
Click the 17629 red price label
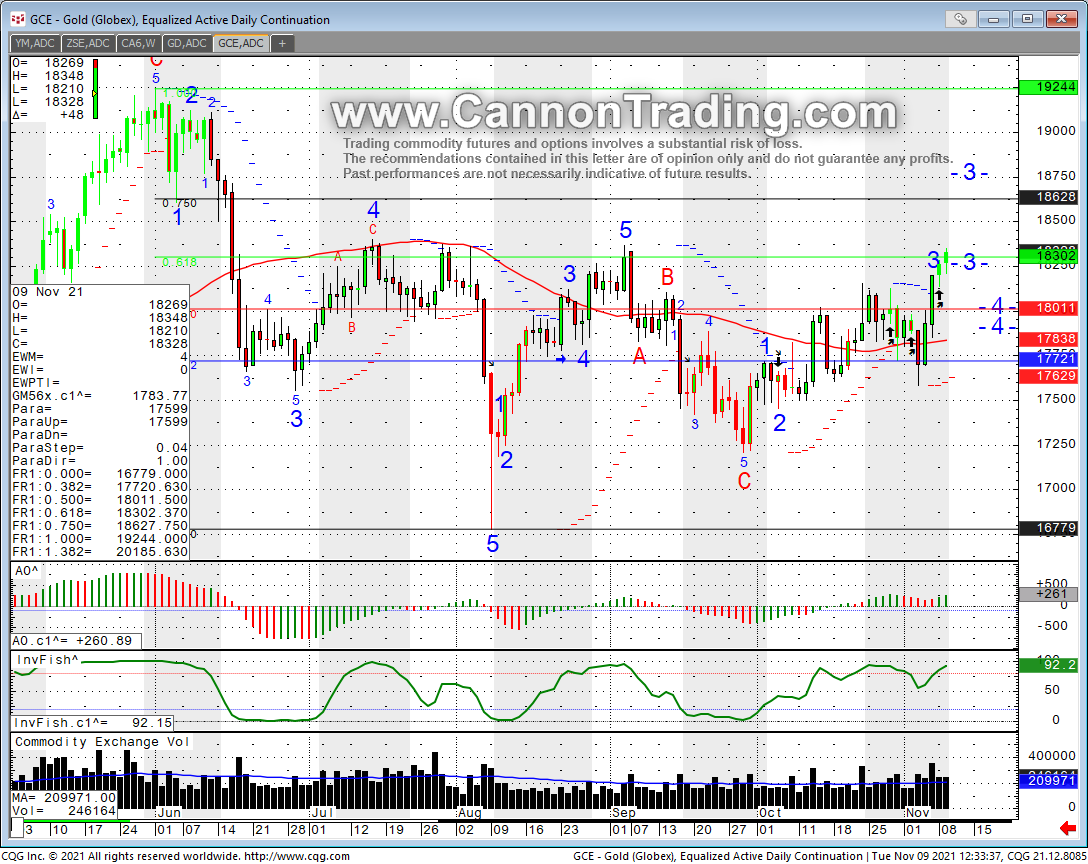(1047, 376)
